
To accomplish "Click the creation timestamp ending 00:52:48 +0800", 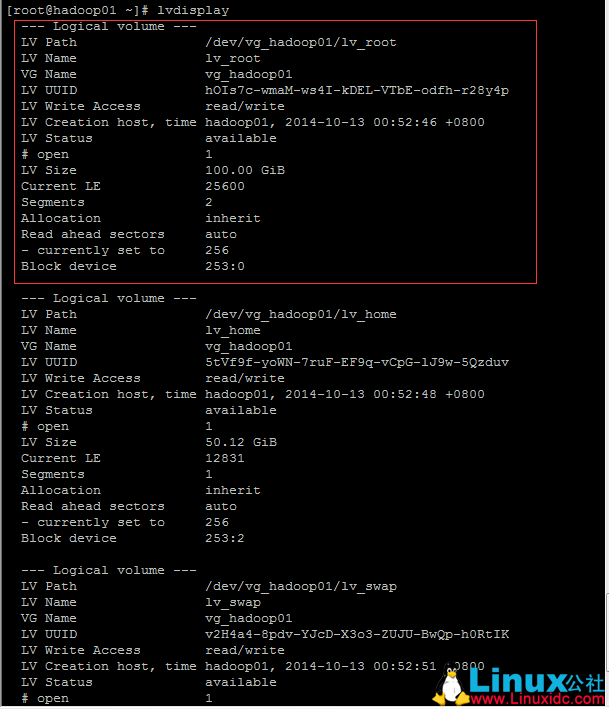I will (x=385, y=394).
